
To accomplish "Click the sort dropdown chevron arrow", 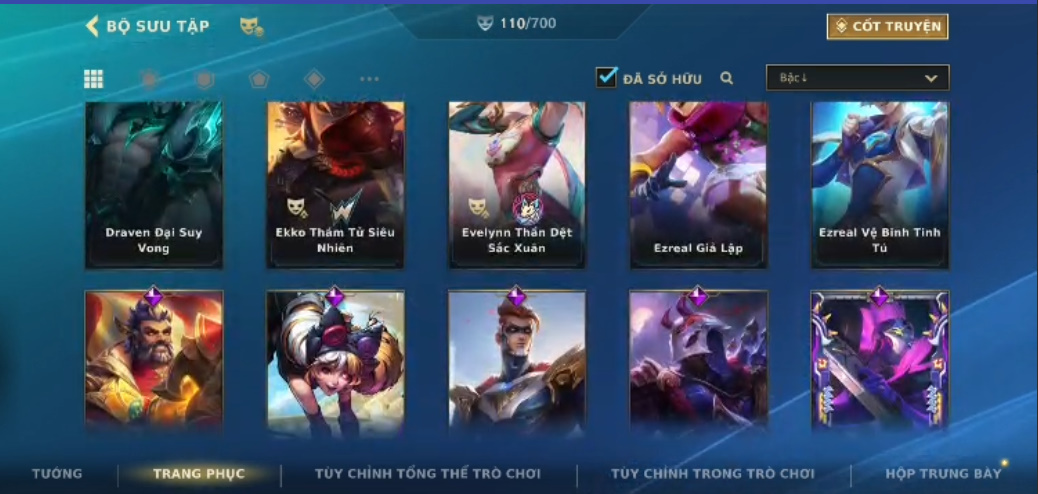I will (x=931, y=78).
